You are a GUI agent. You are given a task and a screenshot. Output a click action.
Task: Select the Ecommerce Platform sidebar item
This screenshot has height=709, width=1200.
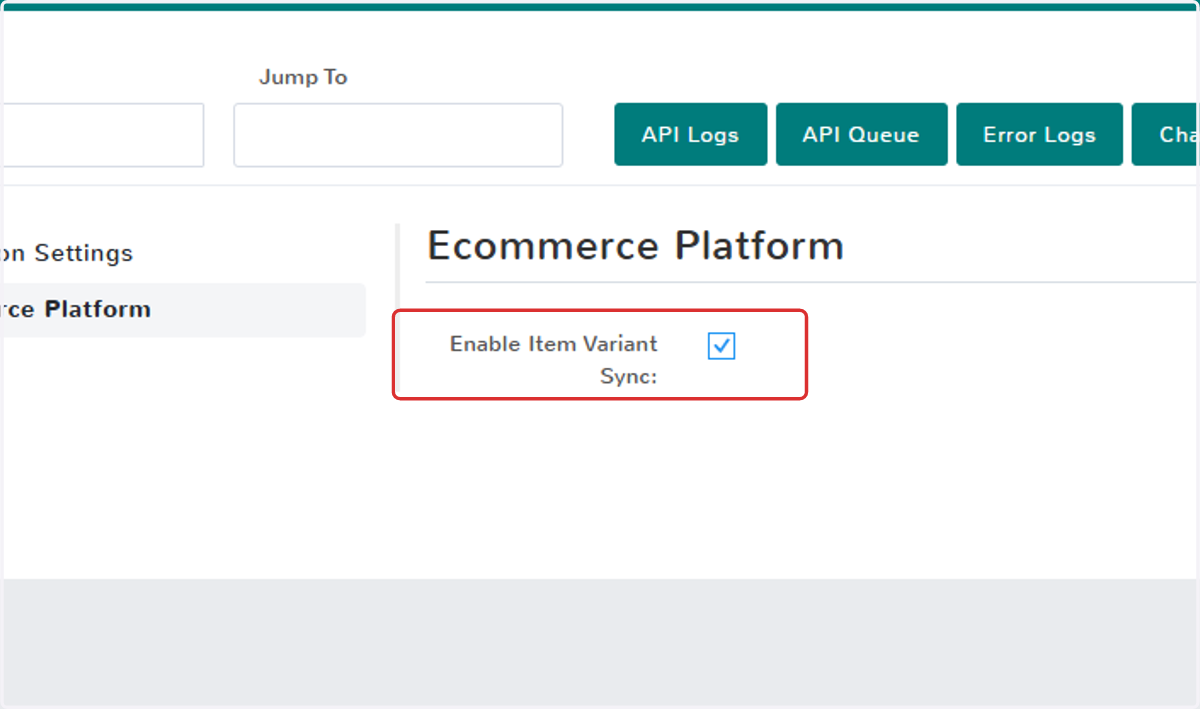tap(184, 310)
